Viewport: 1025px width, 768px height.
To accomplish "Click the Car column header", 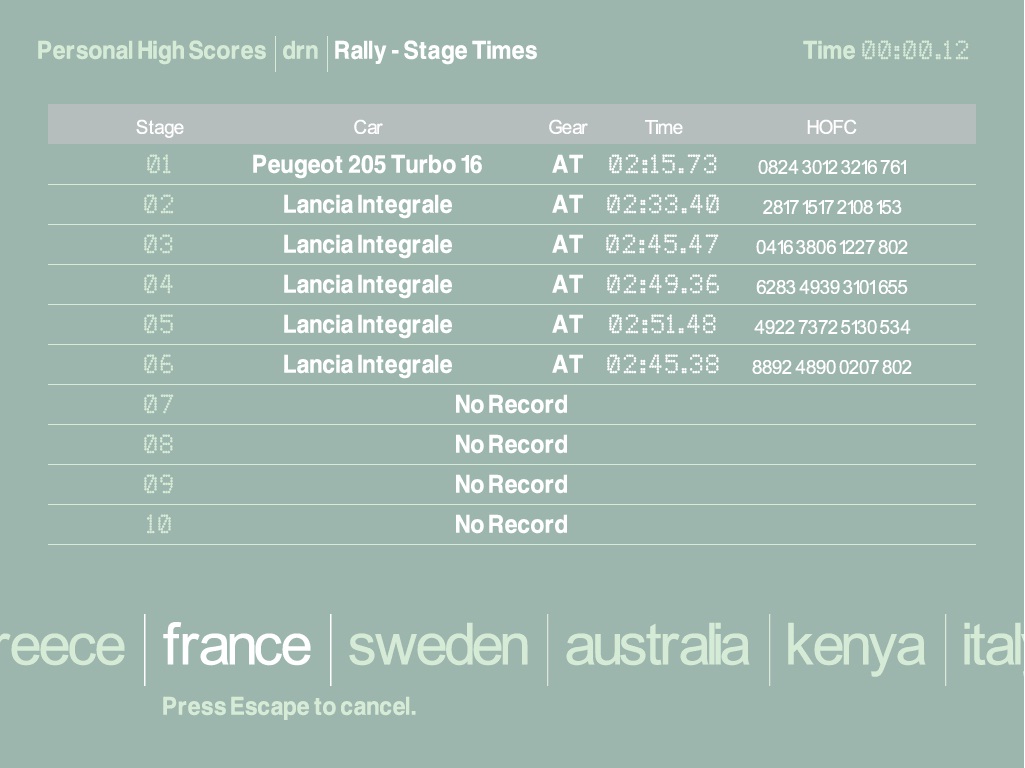I will pos(367,127).
